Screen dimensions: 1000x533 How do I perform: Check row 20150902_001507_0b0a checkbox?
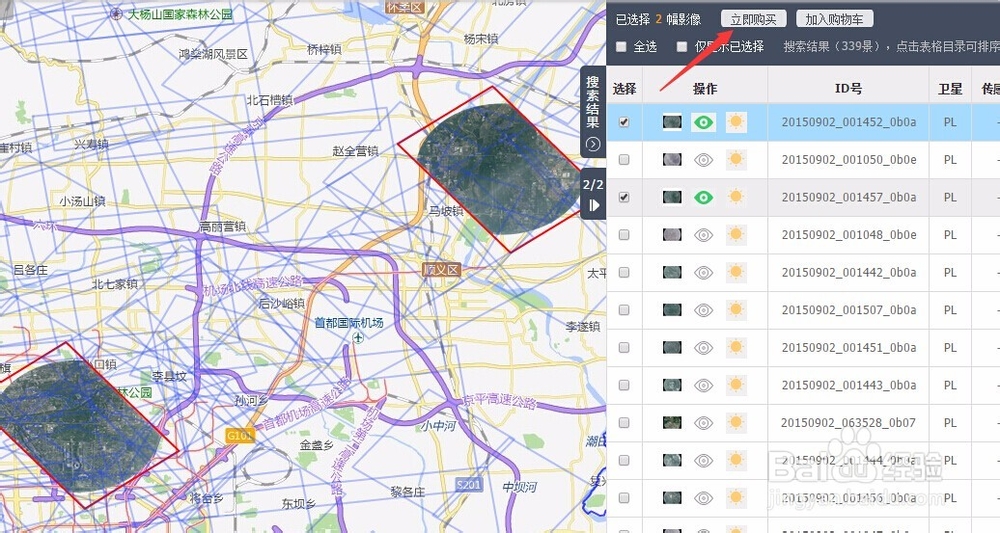pos(624,310)
